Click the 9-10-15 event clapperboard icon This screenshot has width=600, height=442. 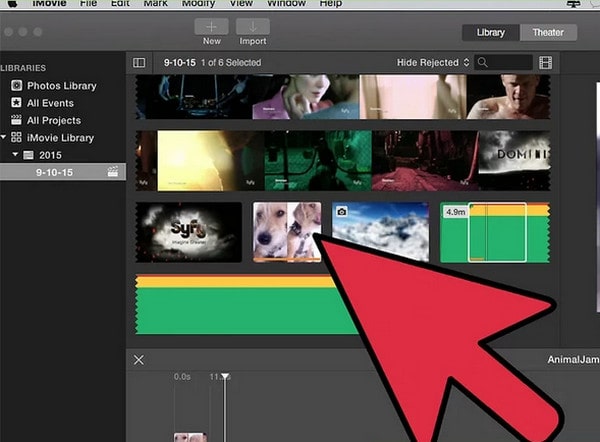pyautogui.click(x=113, y=171)
